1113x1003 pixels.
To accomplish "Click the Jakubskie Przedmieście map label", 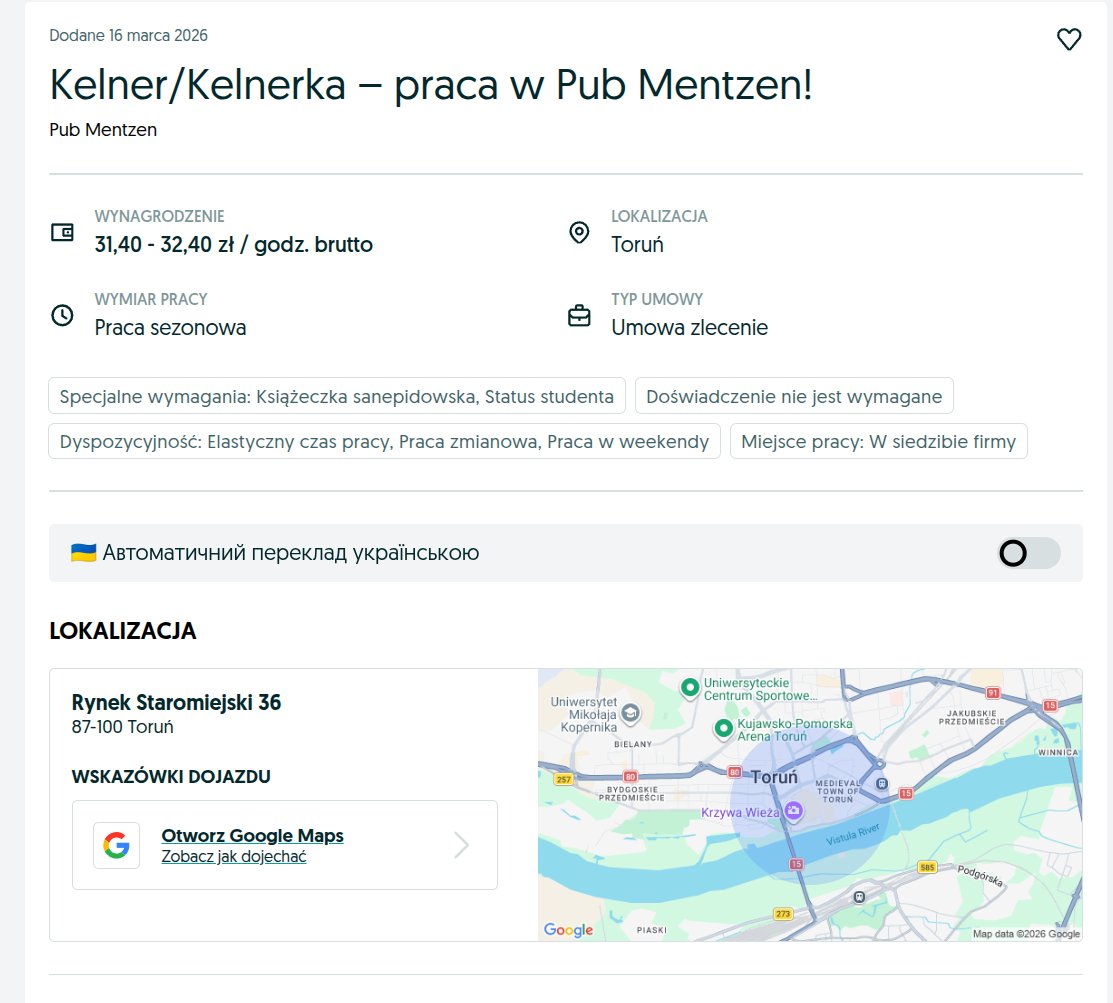I will tap(971, 717).
